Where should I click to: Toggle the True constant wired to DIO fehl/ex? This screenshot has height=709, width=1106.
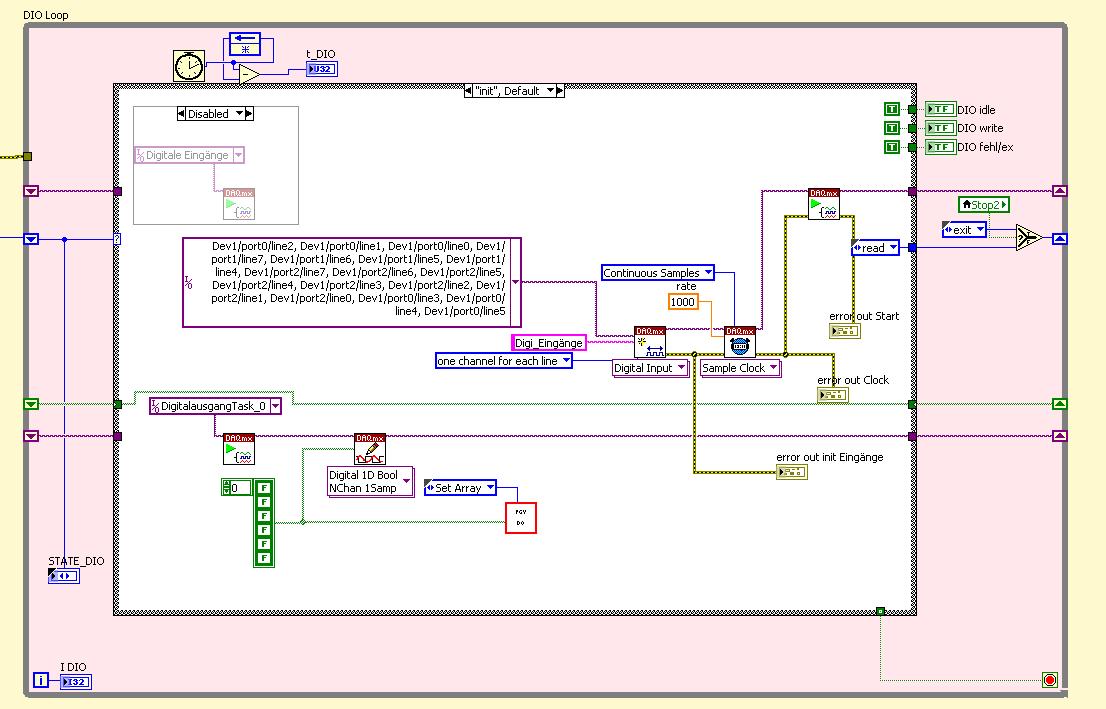tap(892, 147)
